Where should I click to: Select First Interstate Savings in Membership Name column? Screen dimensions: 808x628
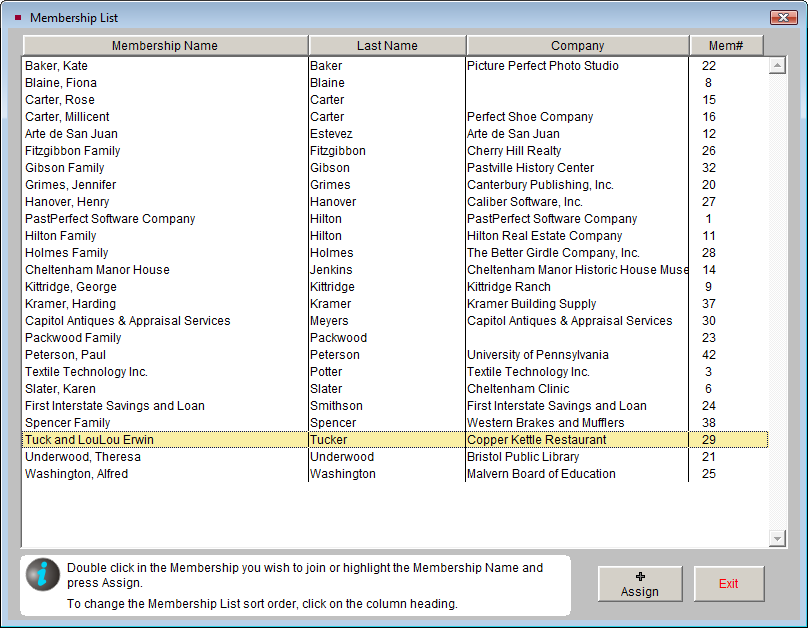[x=114, y=405]
